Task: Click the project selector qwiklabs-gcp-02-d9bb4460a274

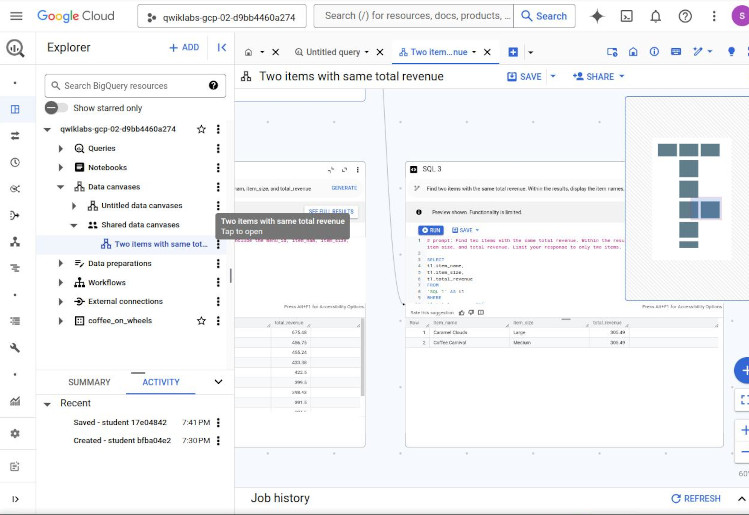Action: pyautogui.click(x=222, y=16)
